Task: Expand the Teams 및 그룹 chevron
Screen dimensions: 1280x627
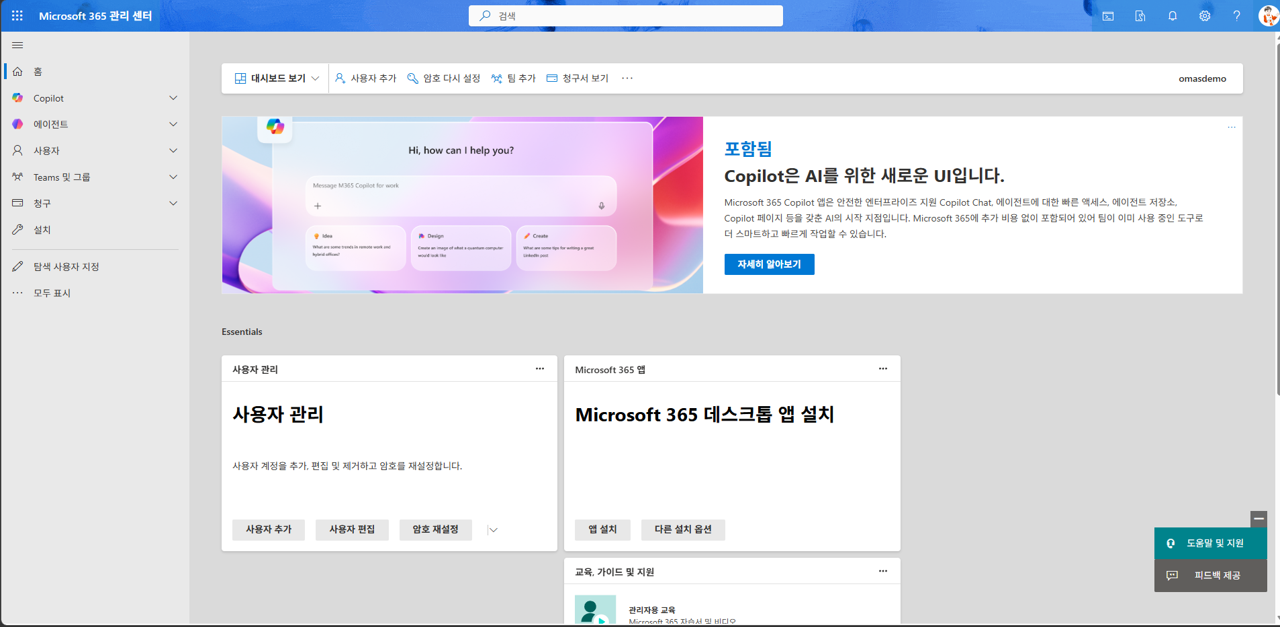Action: (x=173, y=177)
